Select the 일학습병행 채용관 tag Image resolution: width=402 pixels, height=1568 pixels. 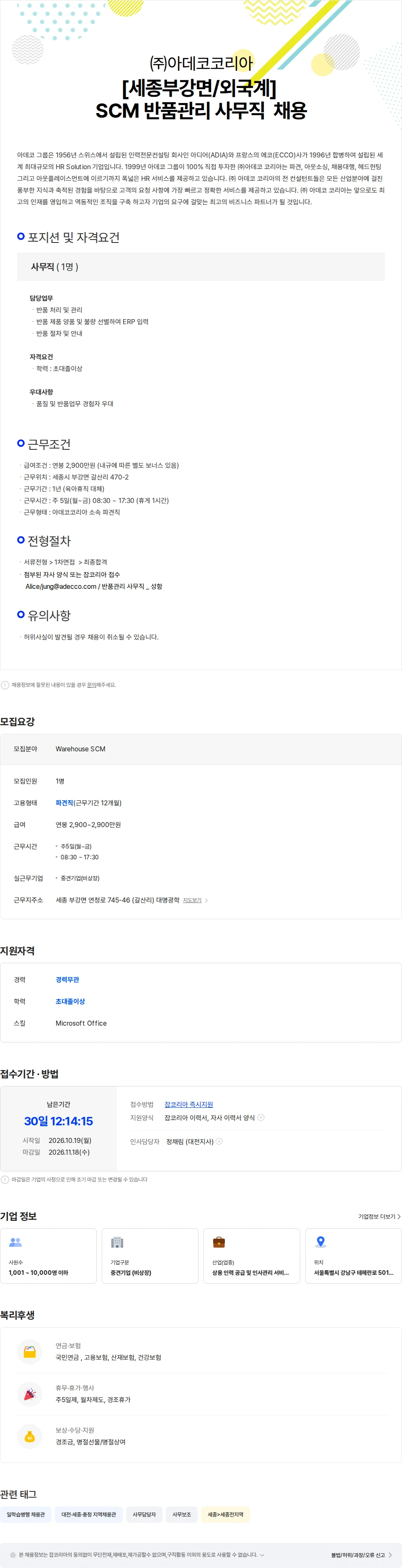coord(26,1514)
